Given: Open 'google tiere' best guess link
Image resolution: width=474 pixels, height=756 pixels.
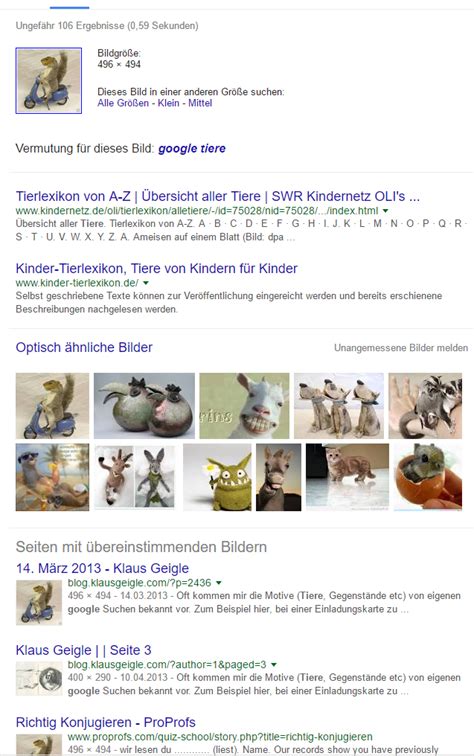Looking at the screenshot, I should coord(192,148).
